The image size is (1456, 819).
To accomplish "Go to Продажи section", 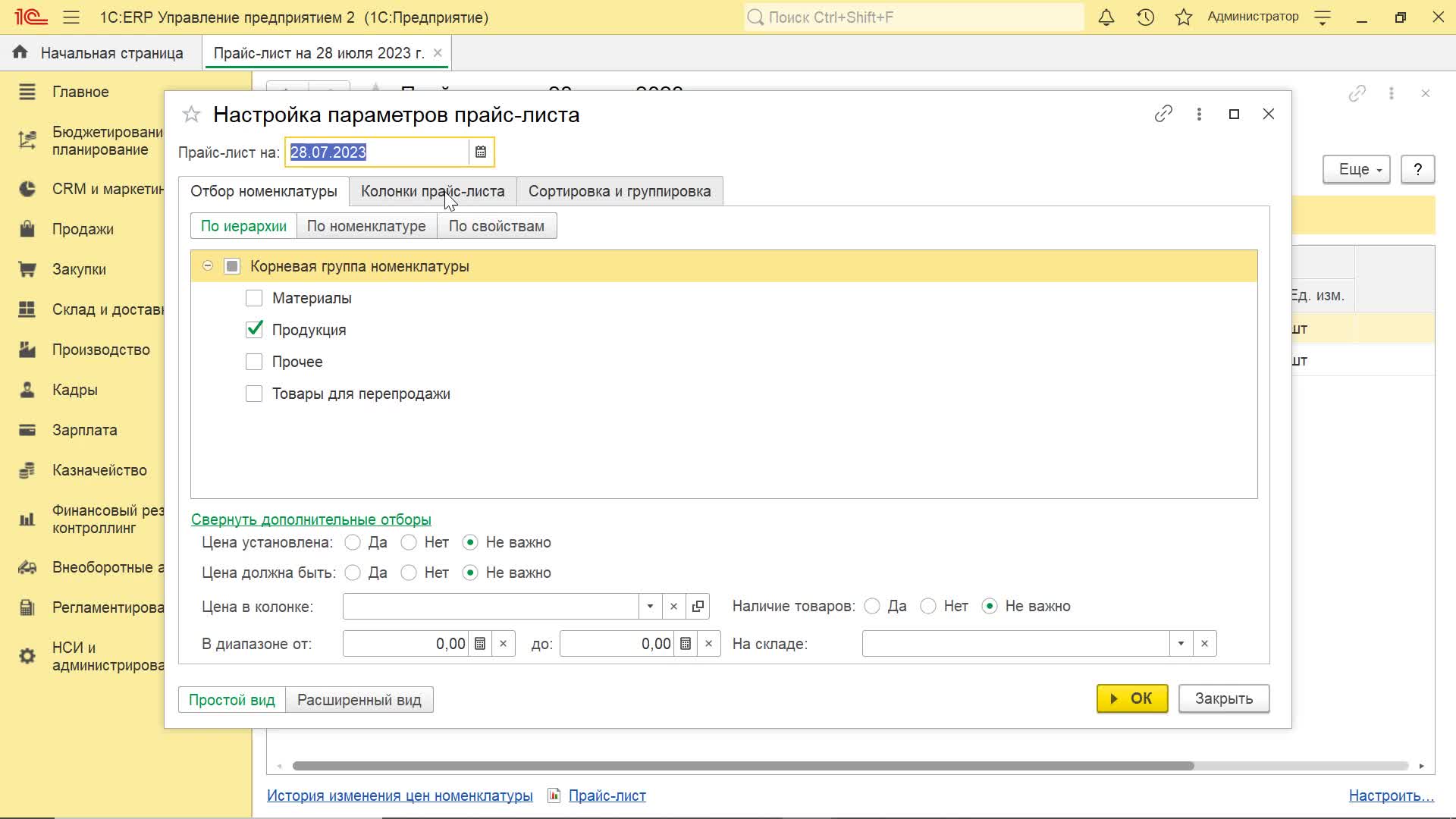I will click(83, 229).
